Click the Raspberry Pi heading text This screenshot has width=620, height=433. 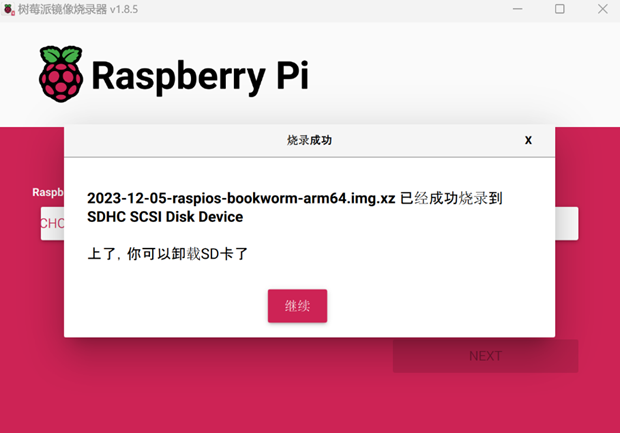pos(199,75)
